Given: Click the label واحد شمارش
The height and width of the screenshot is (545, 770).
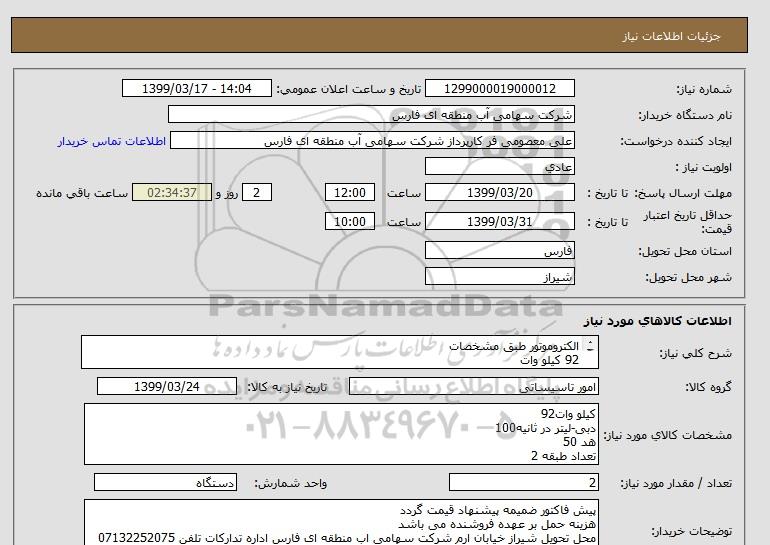Looking at the screenshot, I should pos(291,484).
